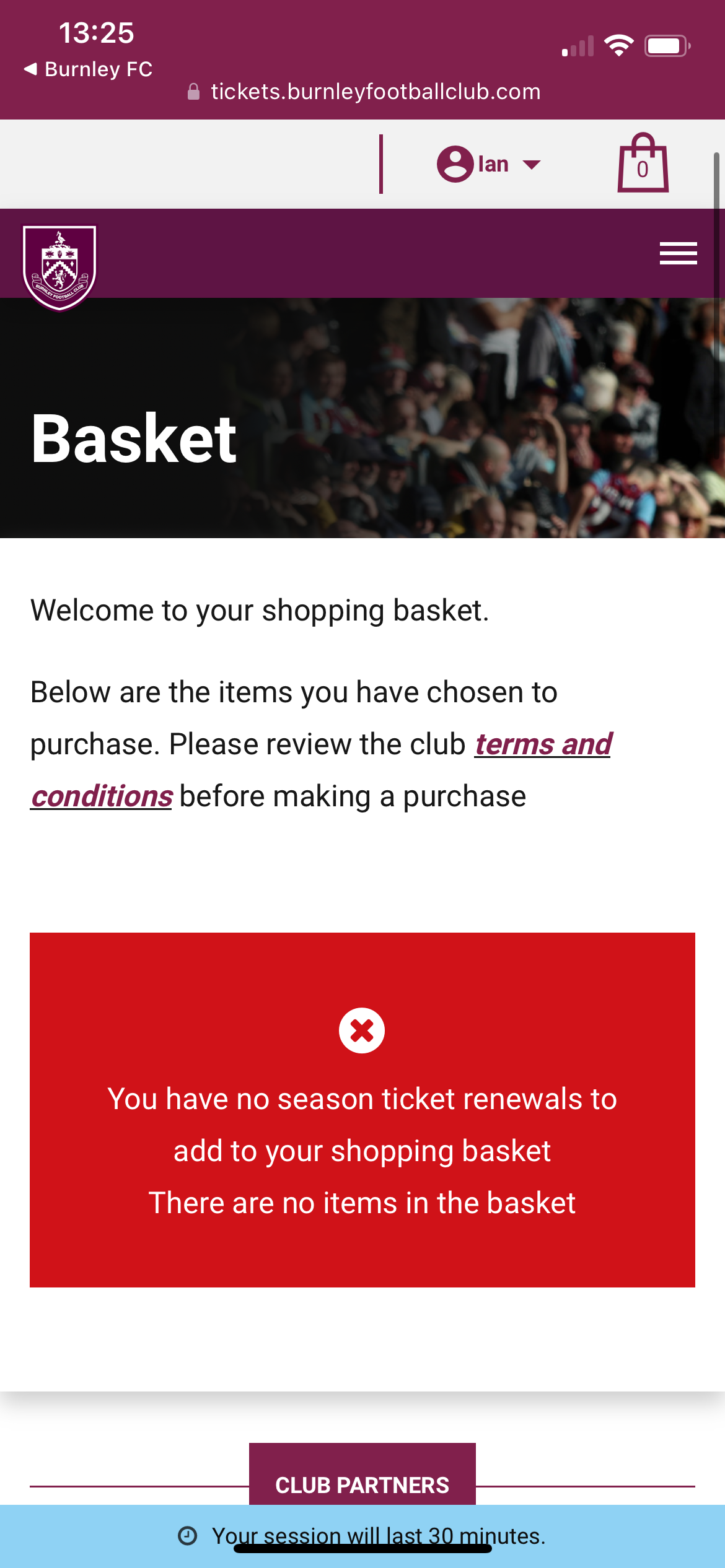This screenshot has height=1568, width=725.
Task: Tap the tickets.burnleyfootballclub.com address
Action: coord(376,92)
